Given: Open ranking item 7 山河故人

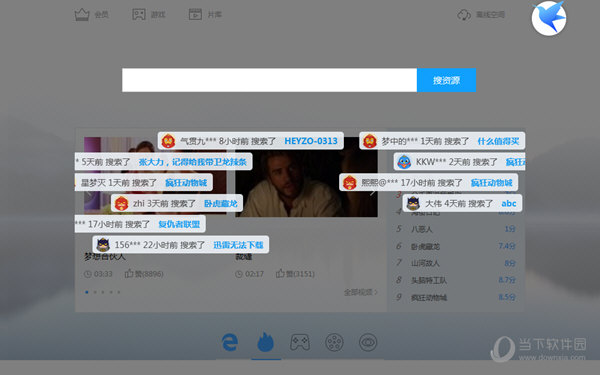Looking at the screenshot, I should pyautogui.click(x=425, y=263).
